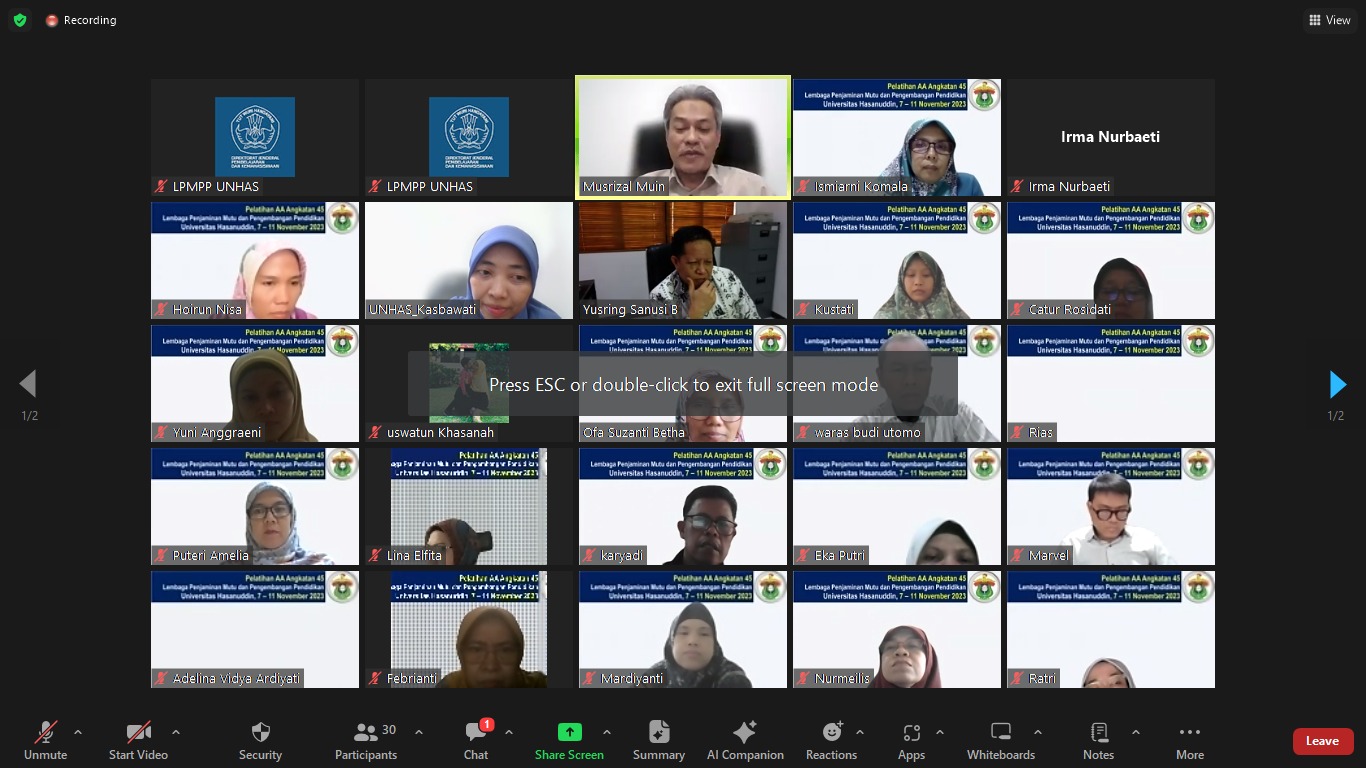Expand audio options arrow next to Unmute

[78, 732]
